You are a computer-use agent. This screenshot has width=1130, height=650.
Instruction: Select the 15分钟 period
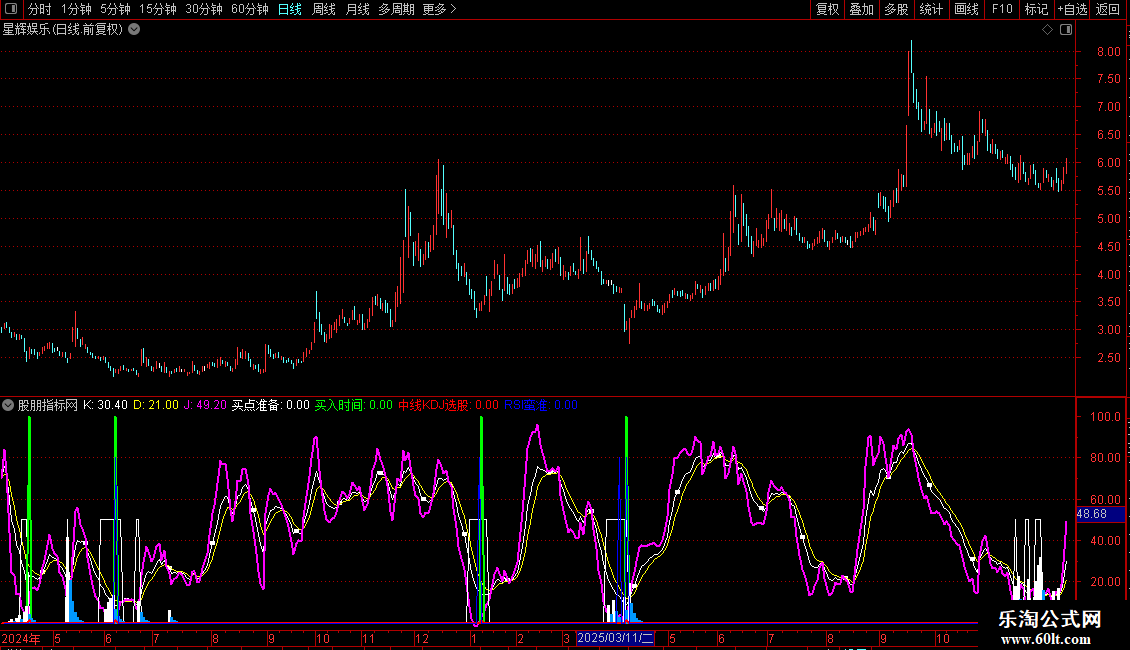click(x=158, y=9)
